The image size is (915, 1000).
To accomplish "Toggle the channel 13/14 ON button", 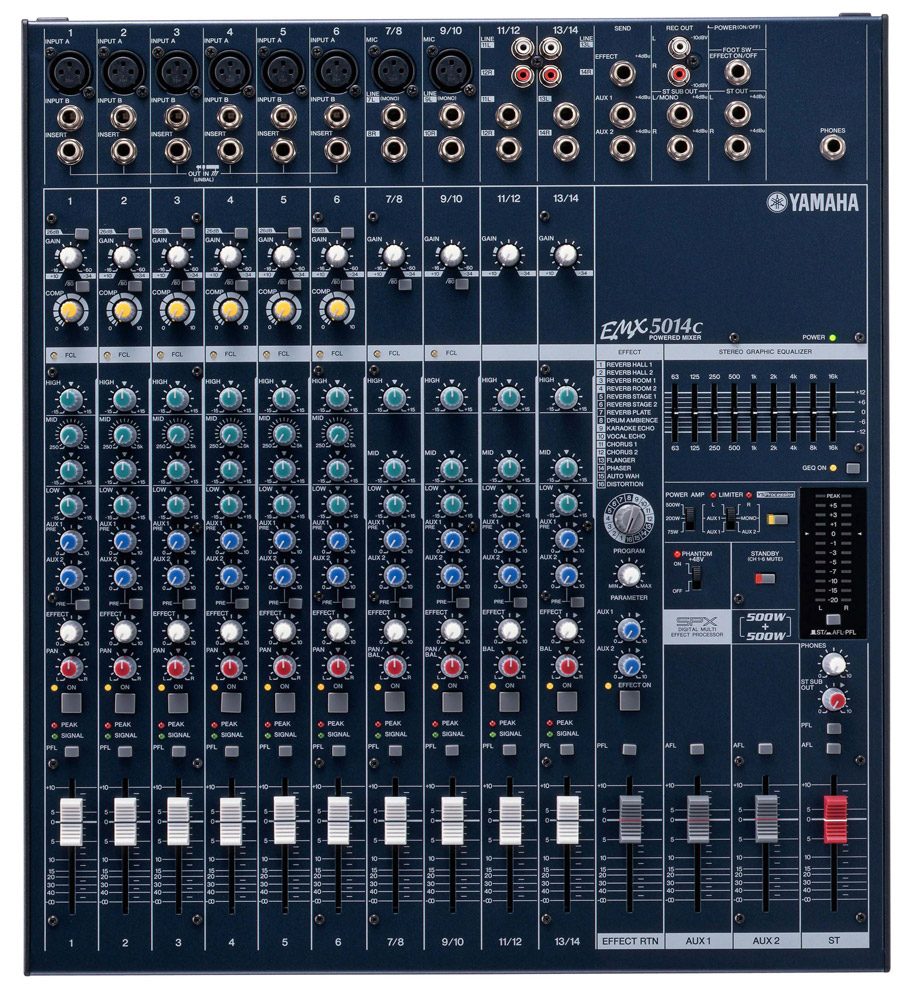I will (x=566, y=702).
